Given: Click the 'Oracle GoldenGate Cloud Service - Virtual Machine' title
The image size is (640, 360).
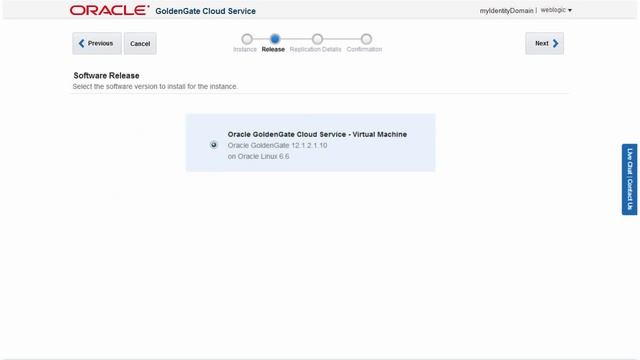Looking at the screenshot, I should pos(317,134).
